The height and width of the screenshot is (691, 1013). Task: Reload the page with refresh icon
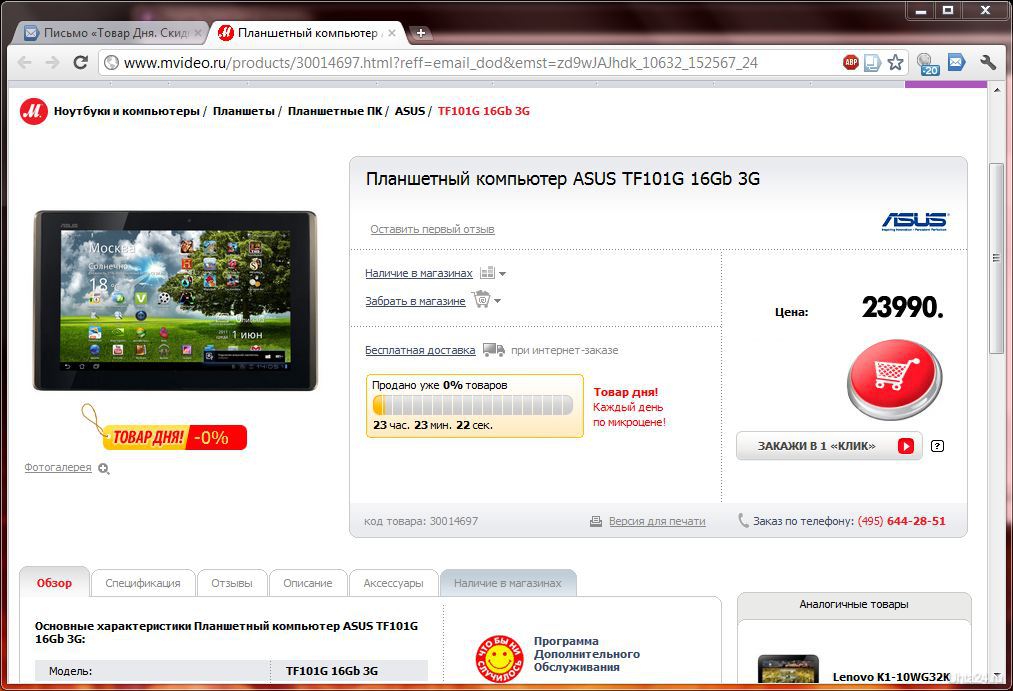(x=80, y=63)
